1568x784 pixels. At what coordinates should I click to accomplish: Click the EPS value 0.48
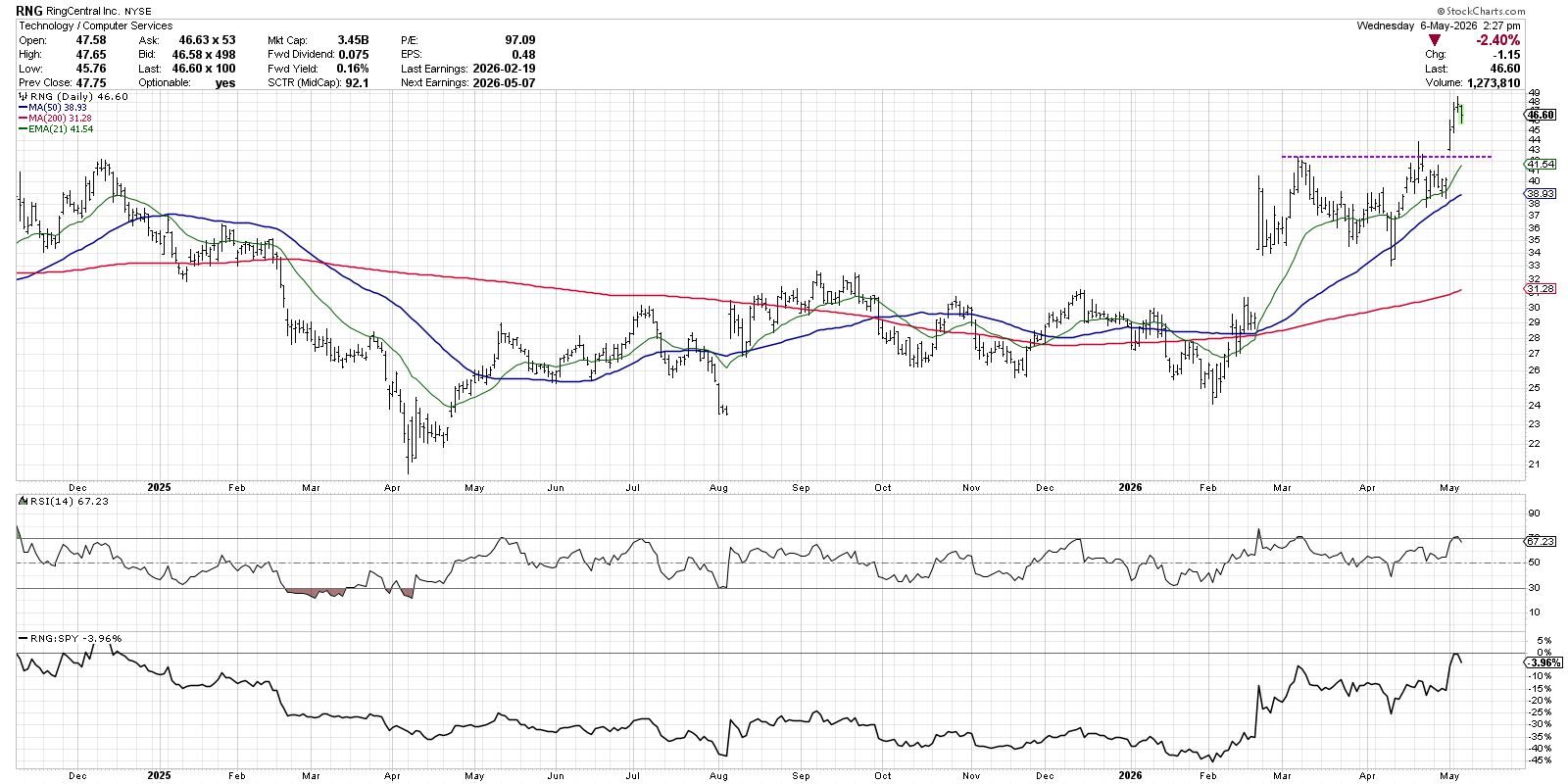[x=523, y=55]
